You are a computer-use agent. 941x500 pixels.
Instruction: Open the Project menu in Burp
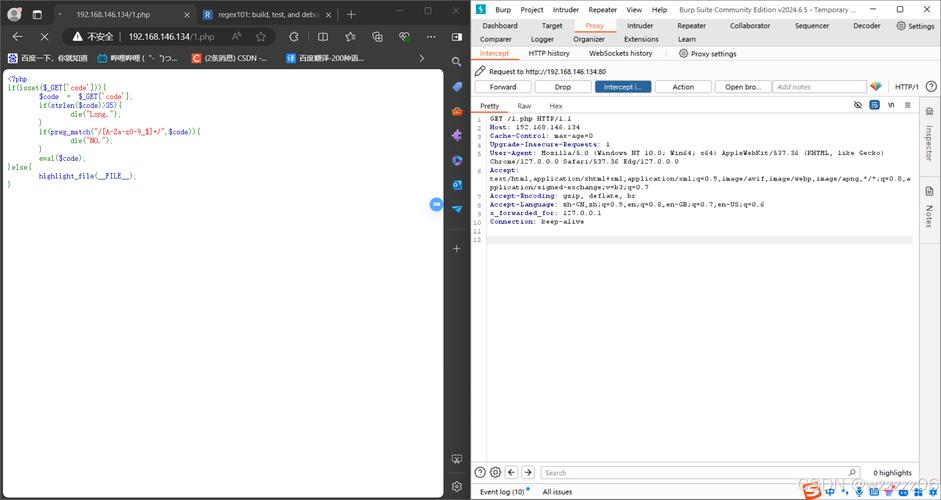pos(532,10)
